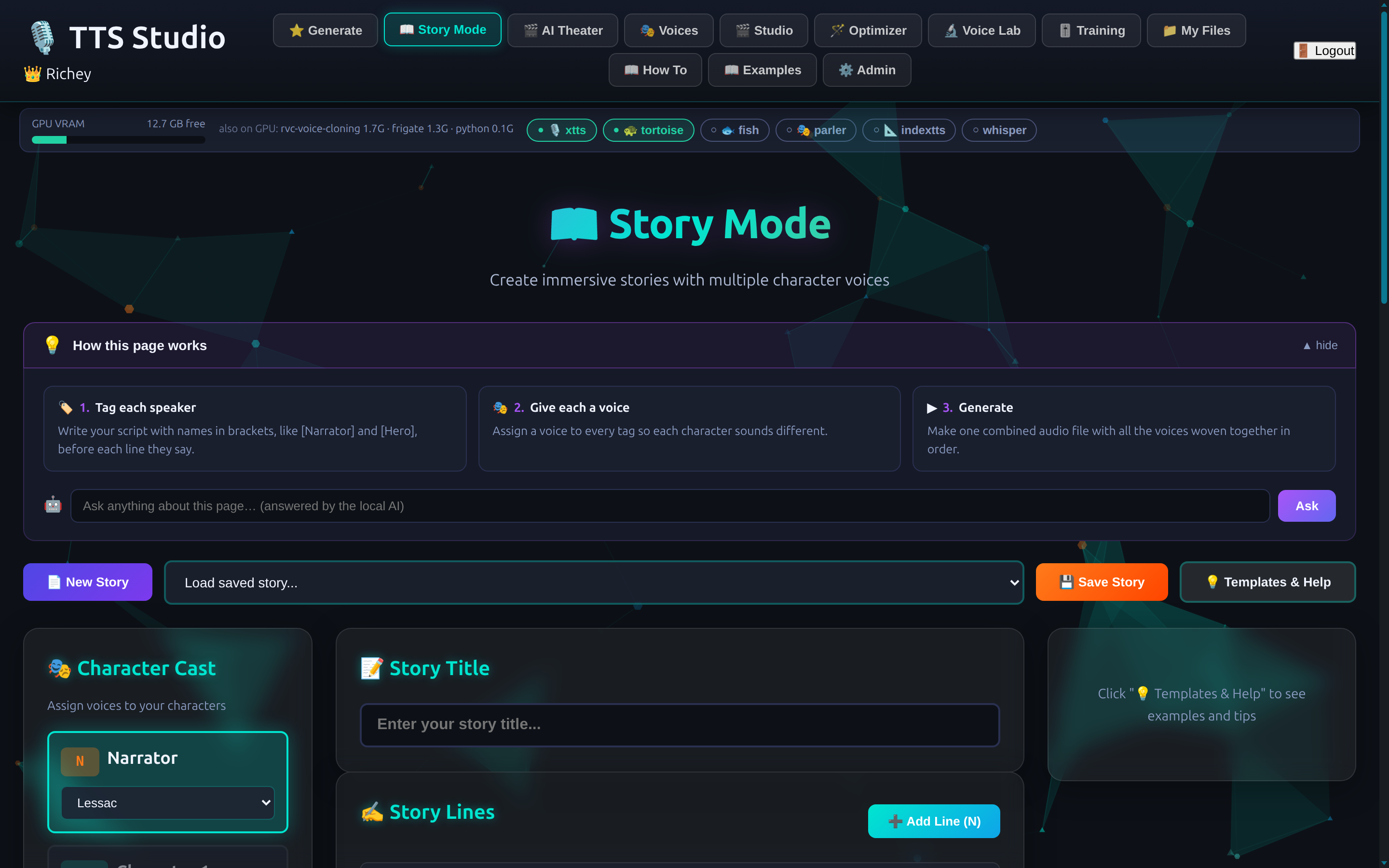Open the Voice Lab tab
The height and width of the screenshot is (868, 1389).
point(981,30)
